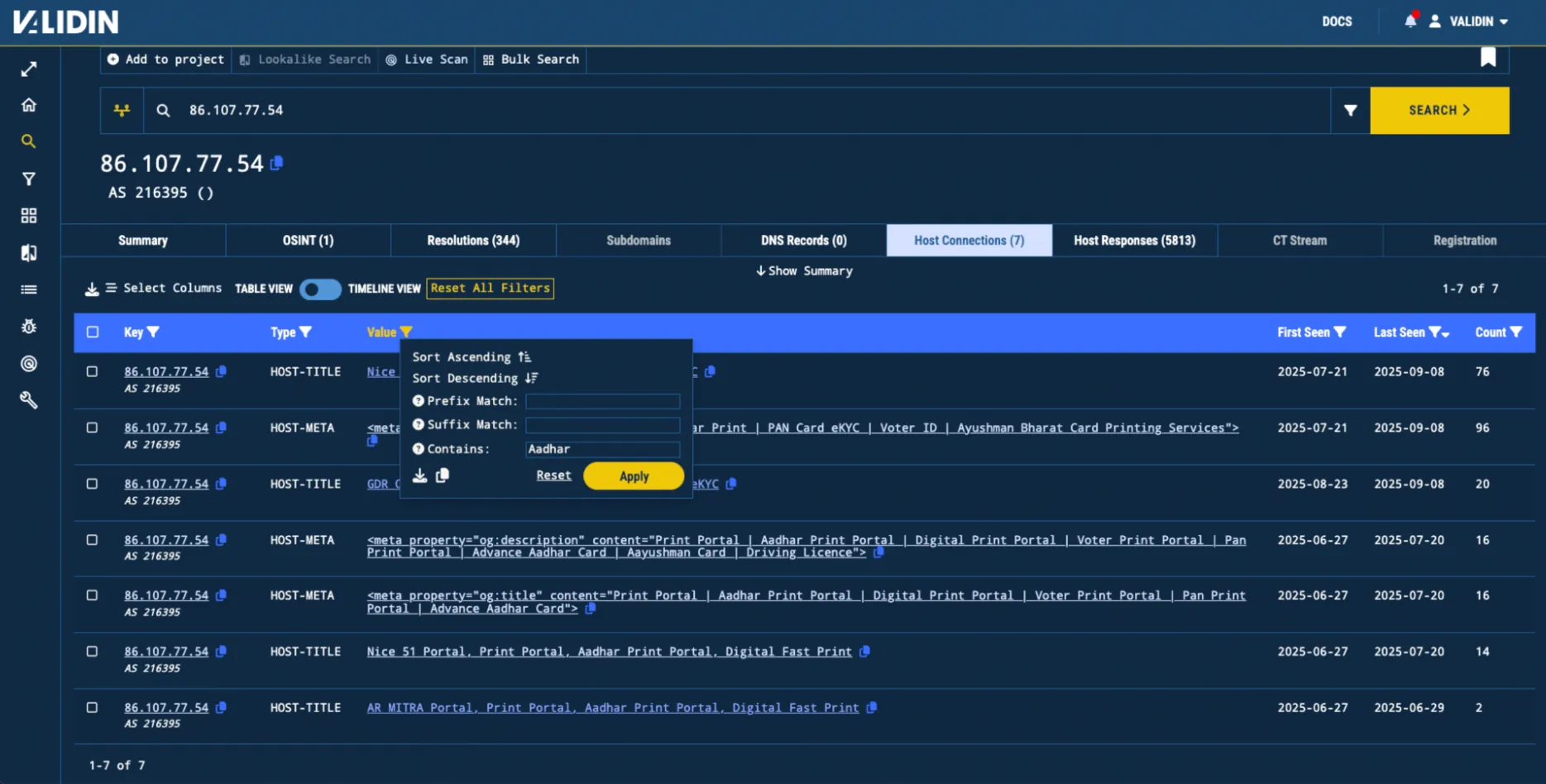The height and width of the screenshot is (784, 1546).
Task: Switch to the Summary tab
Action: (x=143, y=241)
